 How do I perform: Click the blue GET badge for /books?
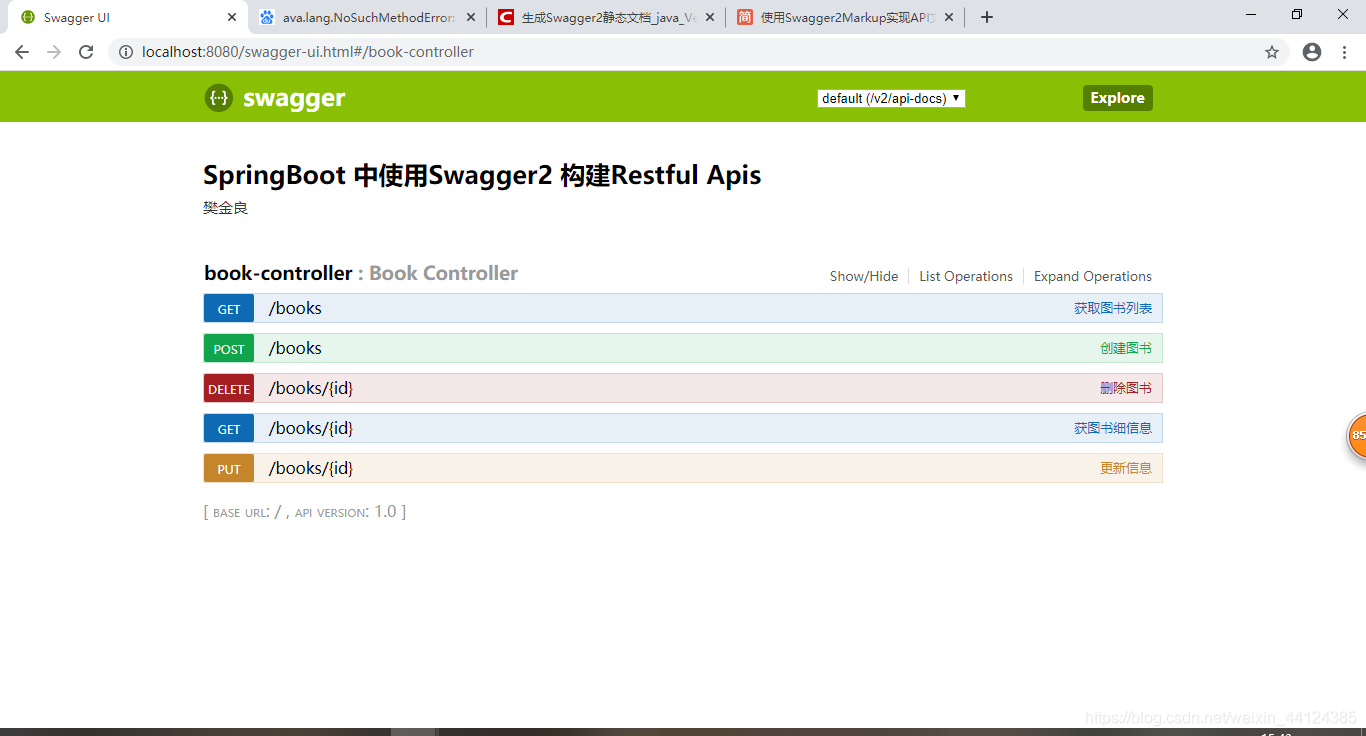click(x=229, y=308)
